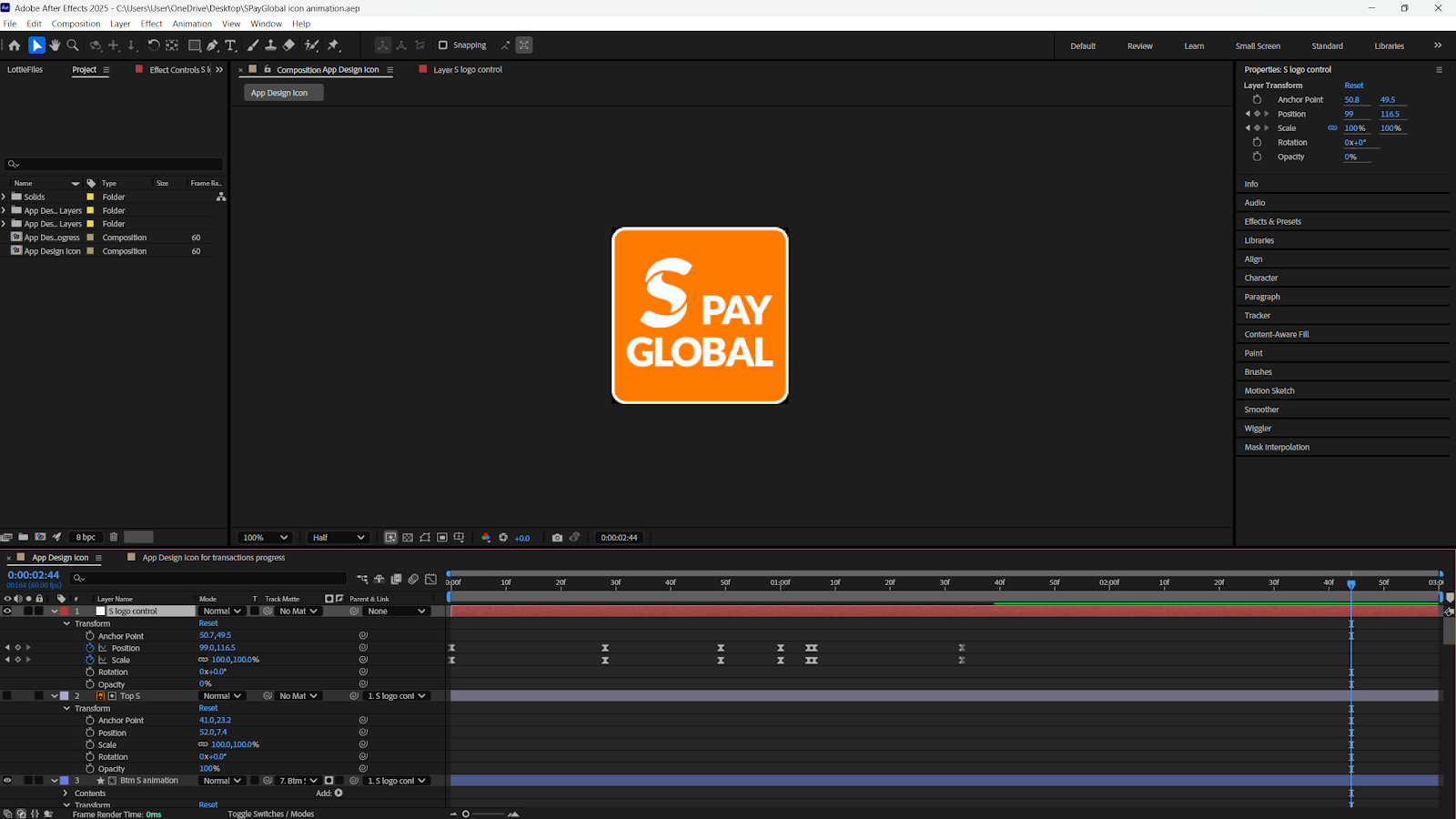Open the Effects & Presets panel

[x=1273, y=222]
